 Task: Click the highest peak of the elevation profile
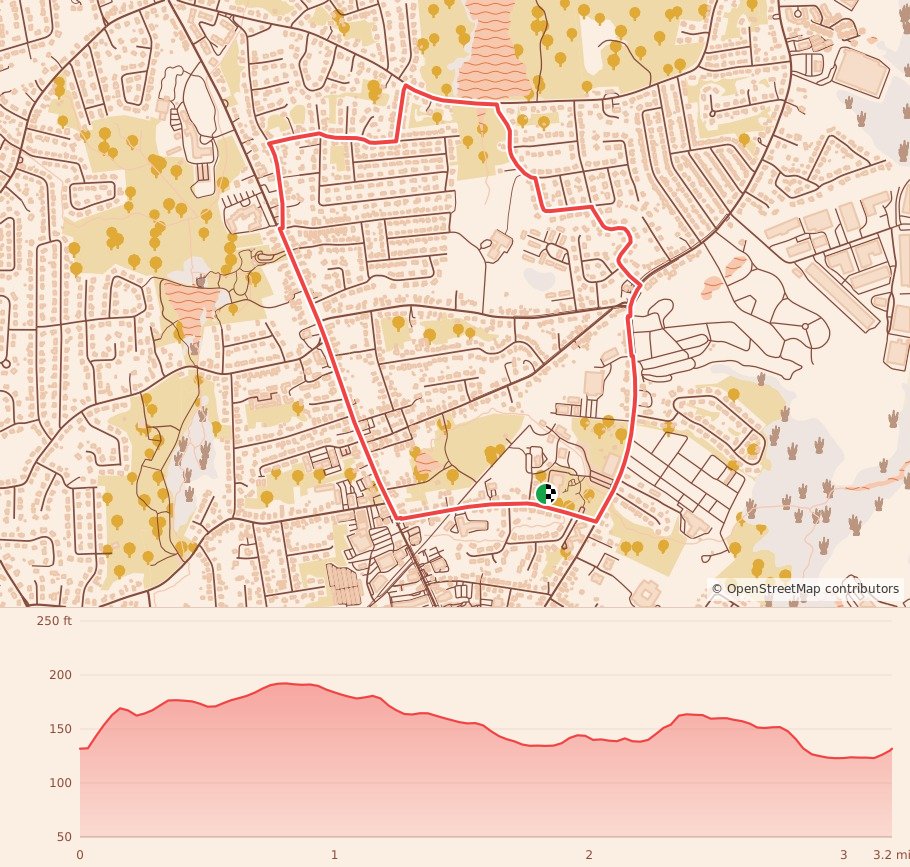283,683
